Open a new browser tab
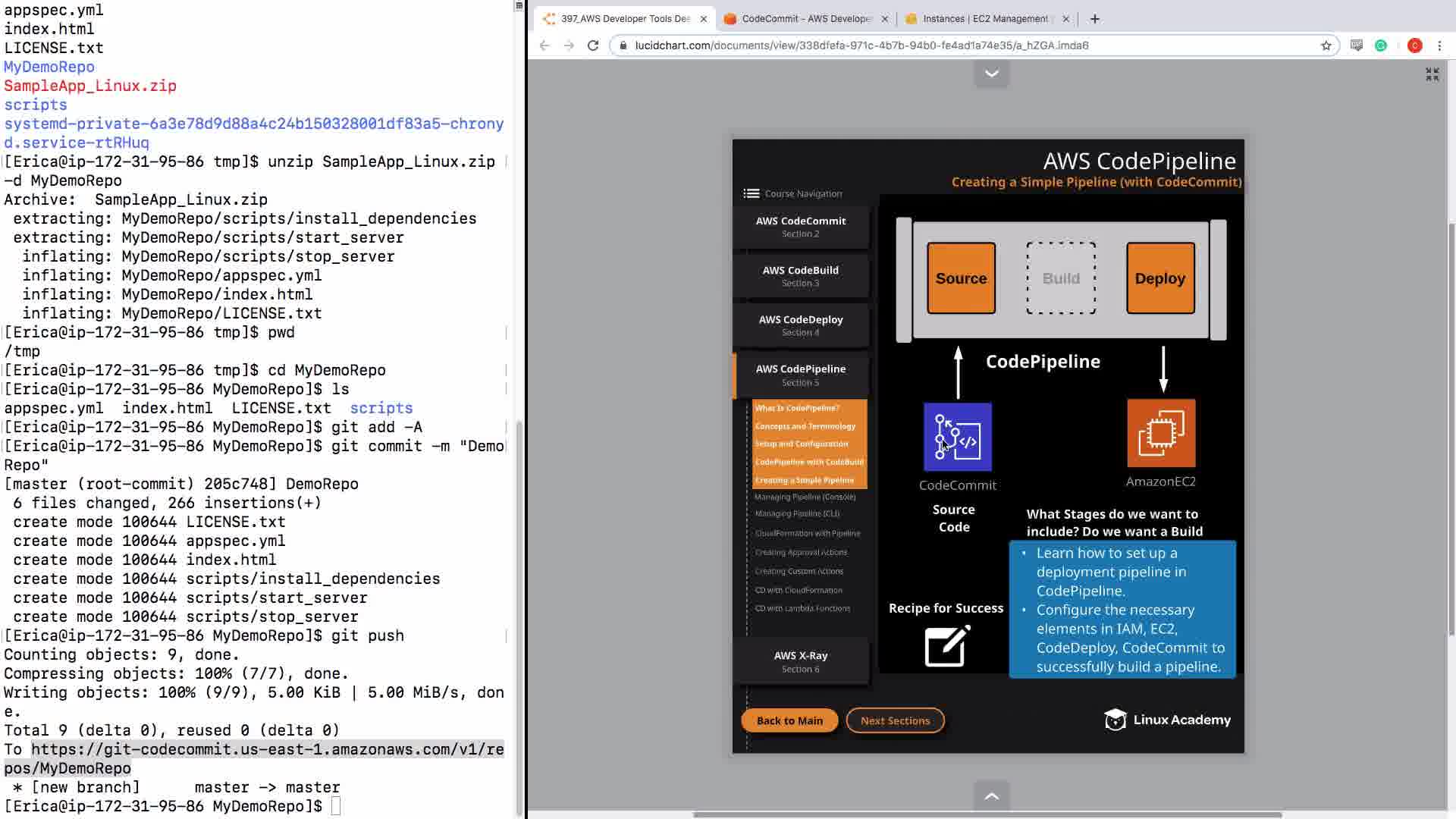This screenshot has width=1456, height=819. pos(1094,19)
